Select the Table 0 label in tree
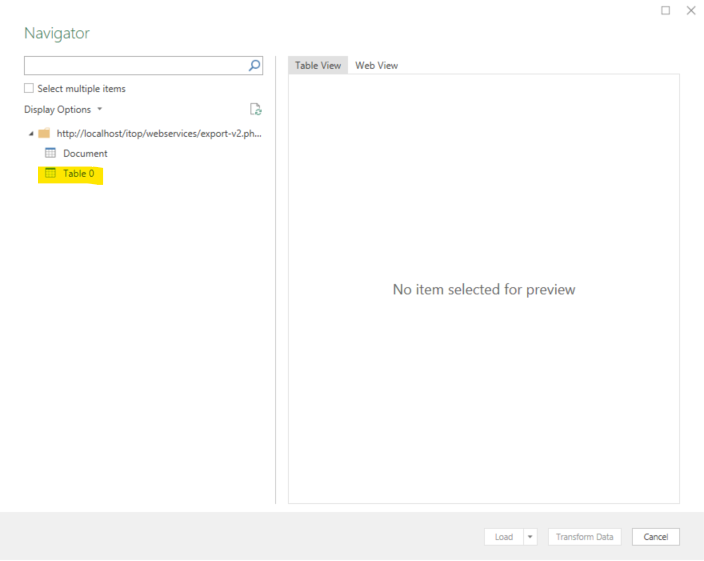704x561 pixels. pos(79,174)
